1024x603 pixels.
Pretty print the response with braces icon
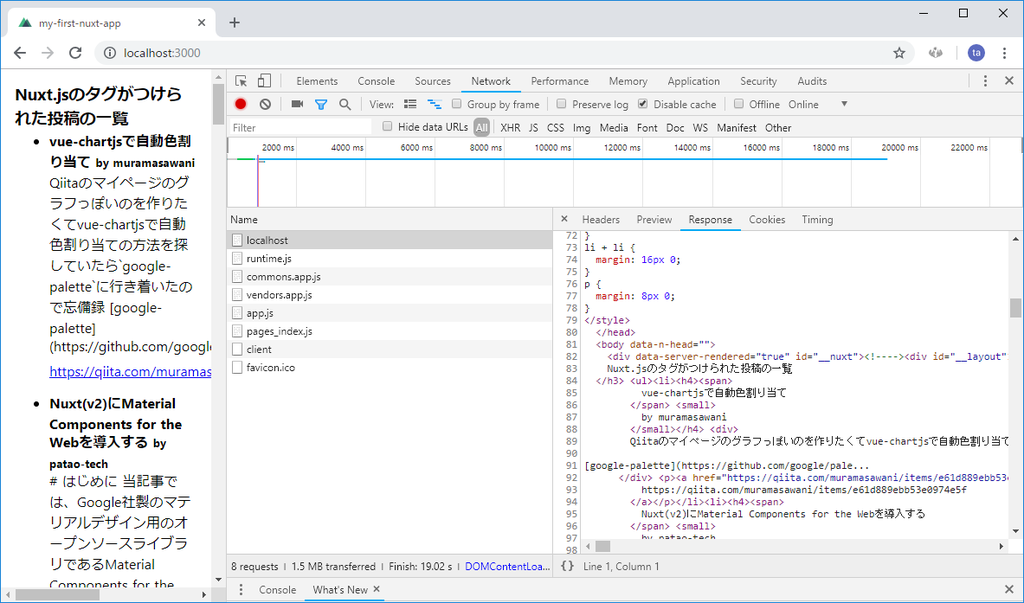click(x=568, y=566)
